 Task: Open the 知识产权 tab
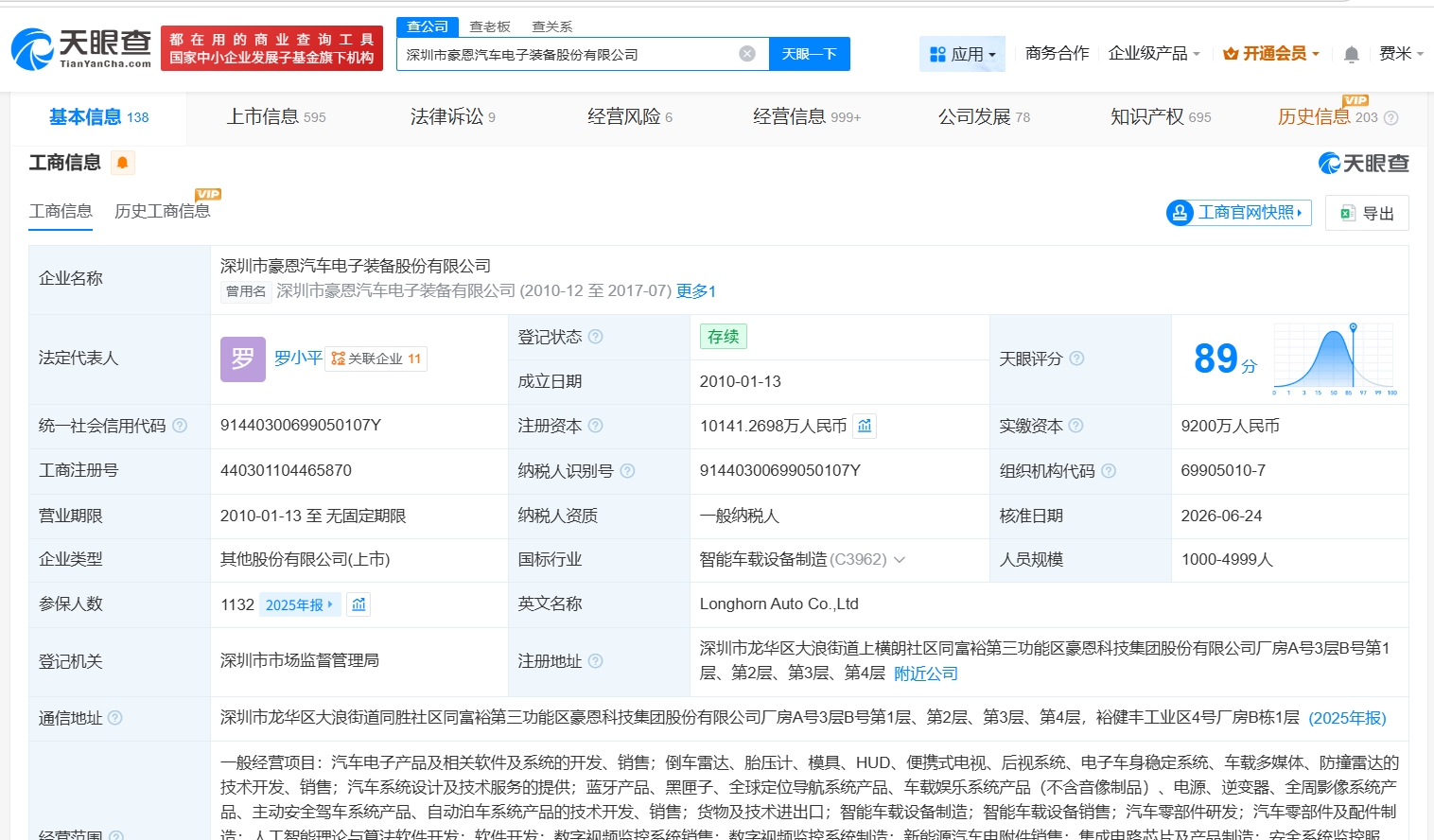tap(1161, 117)
